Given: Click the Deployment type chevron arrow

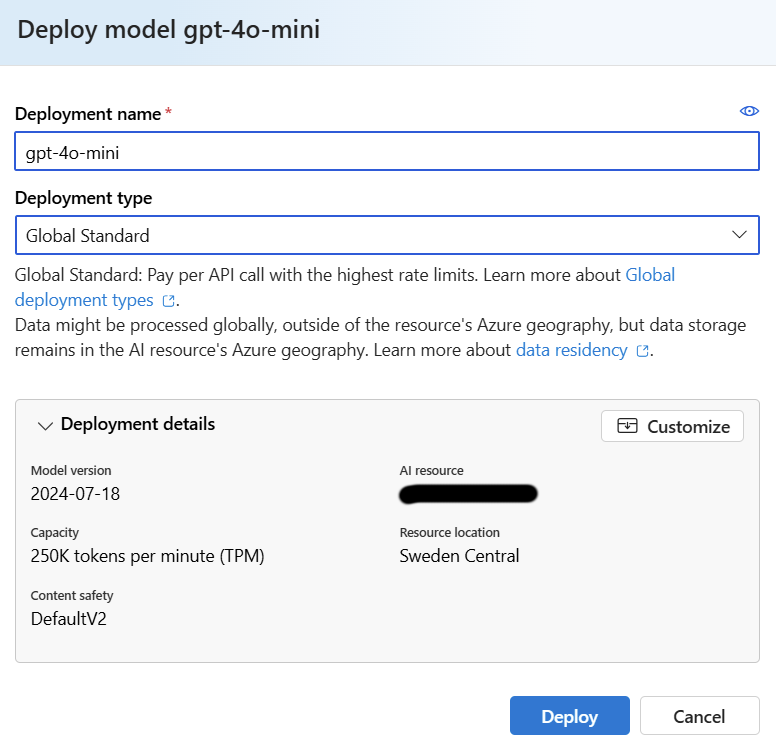Looking at the screenshot, I should click(739, 235).
